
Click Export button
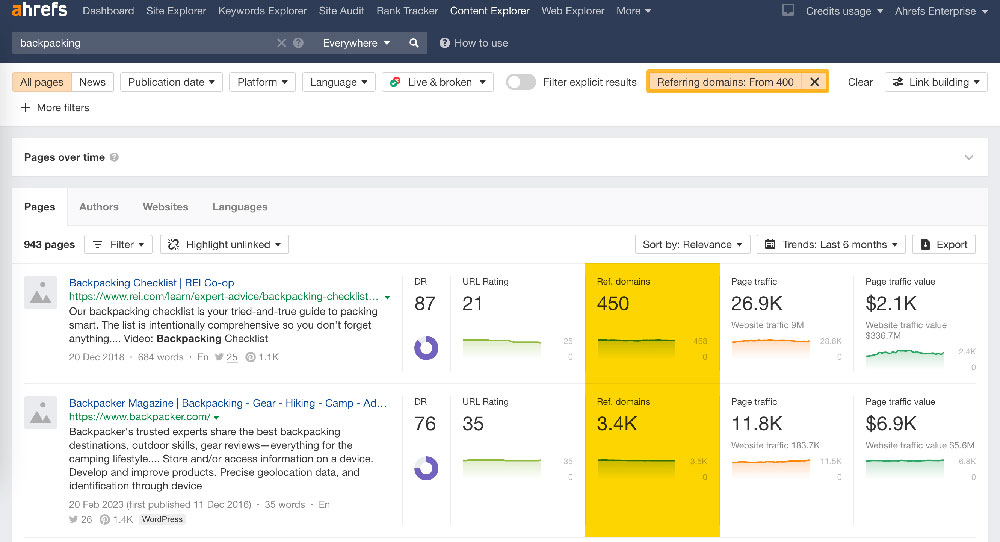(x=944, y=244)
